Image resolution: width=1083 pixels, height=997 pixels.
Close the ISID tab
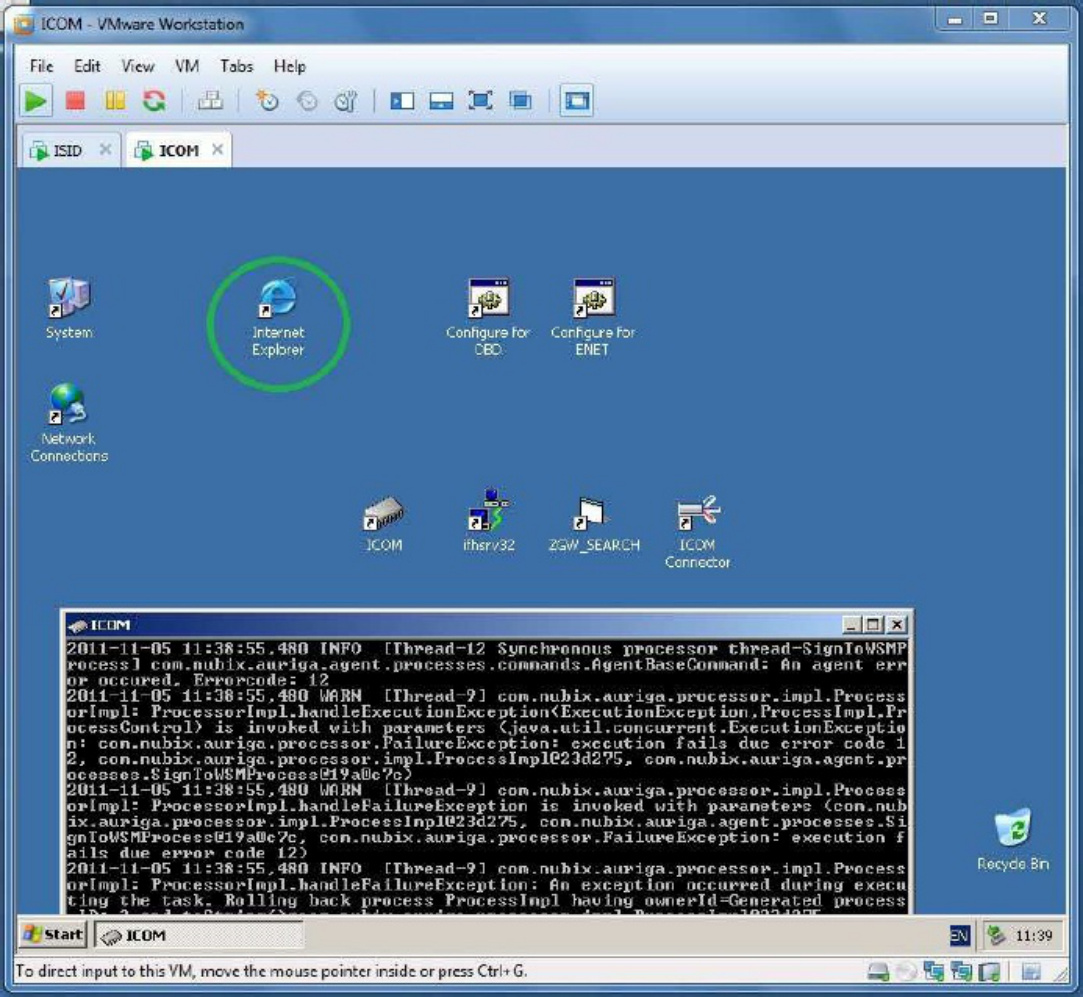[x=105, y=149]
